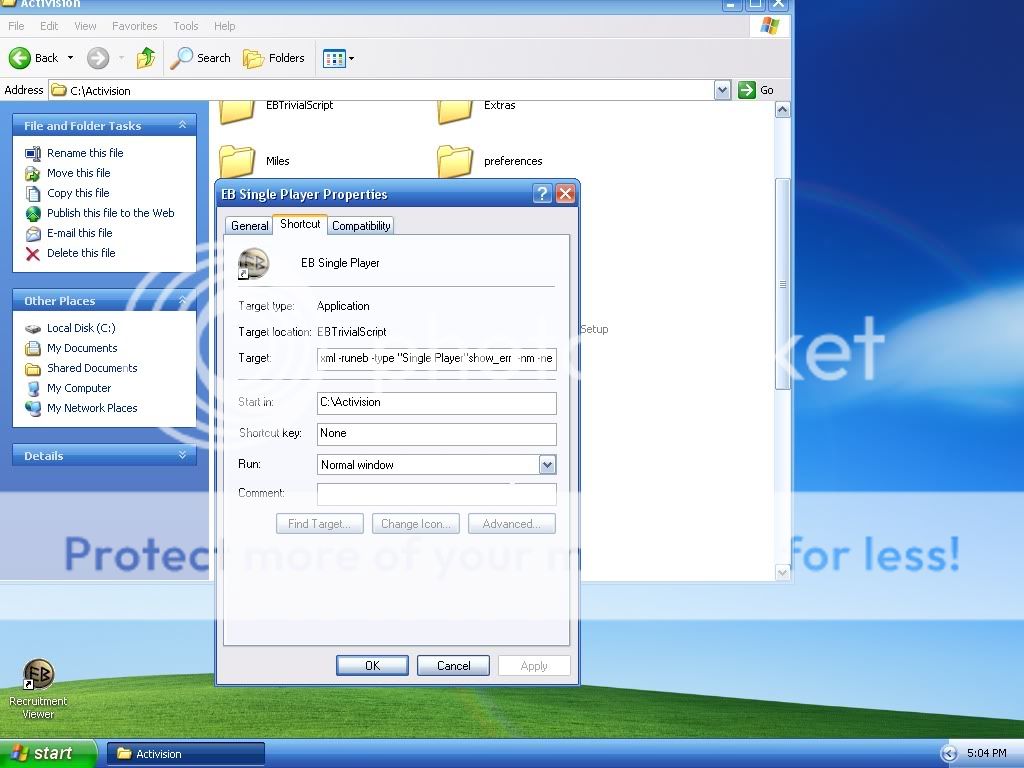The image size is (1024, 768).
Task: Select the Extras folder icon
Action: click(455, 112)
